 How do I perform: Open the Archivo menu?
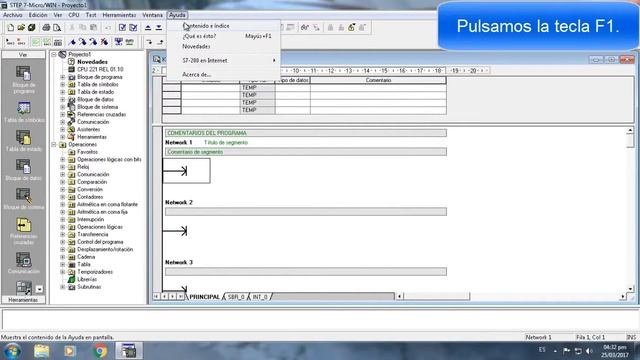(x=13, y=15)
